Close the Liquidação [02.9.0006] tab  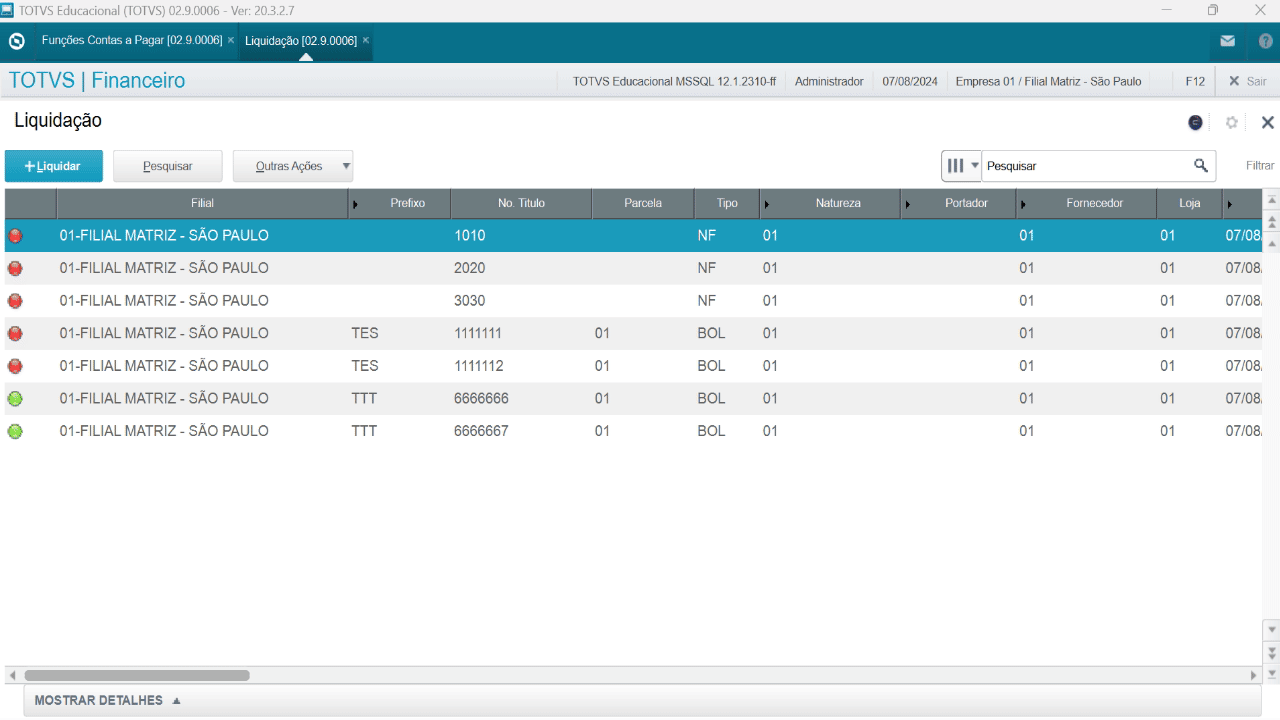366,40
